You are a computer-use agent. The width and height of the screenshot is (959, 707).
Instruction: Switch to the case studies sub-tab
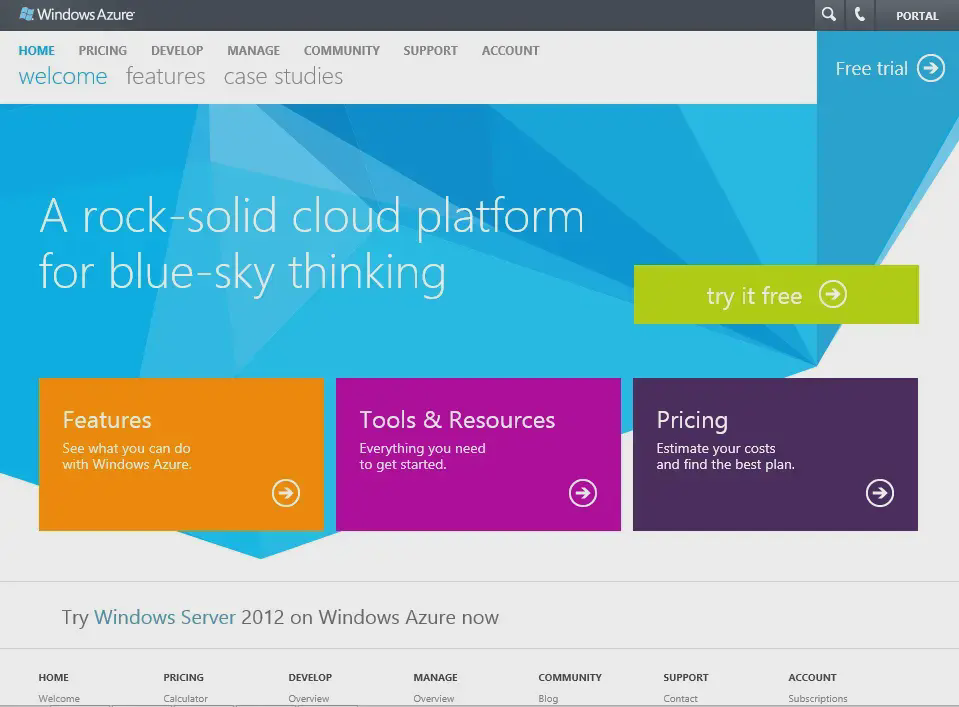(x=283, y=77)
